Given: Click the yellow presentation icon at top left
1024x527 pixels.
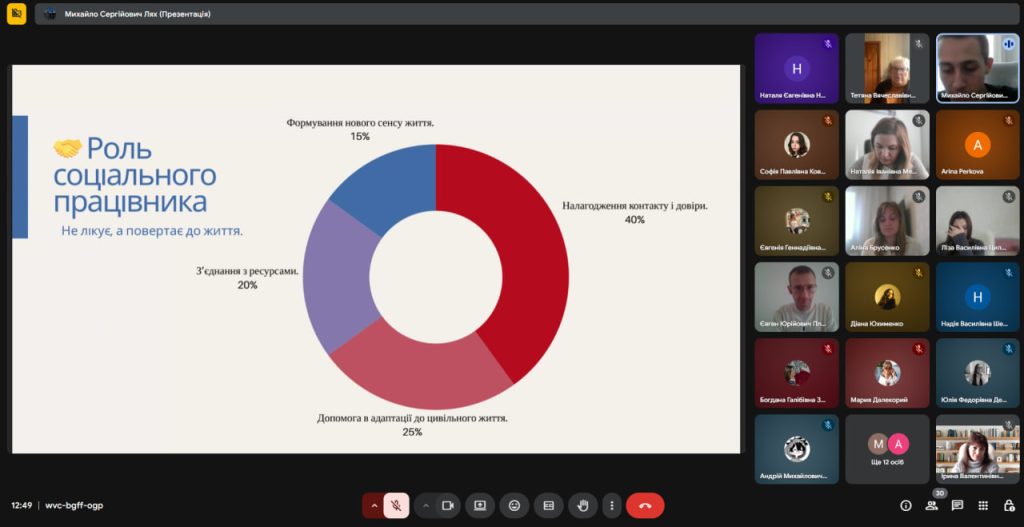Looking at the screenshot, I should tap(16, 14).
